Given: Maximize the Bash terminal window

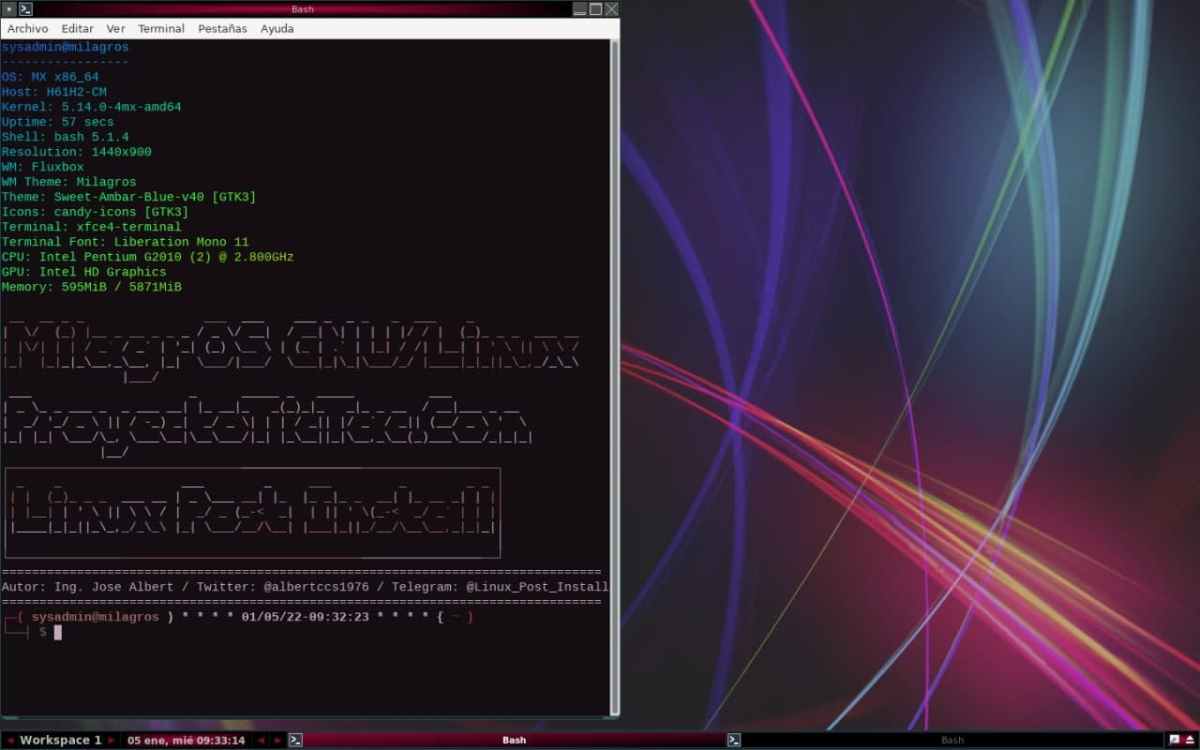Looking at the screenshot, I should pyautogui.click(x=596, y=9).
